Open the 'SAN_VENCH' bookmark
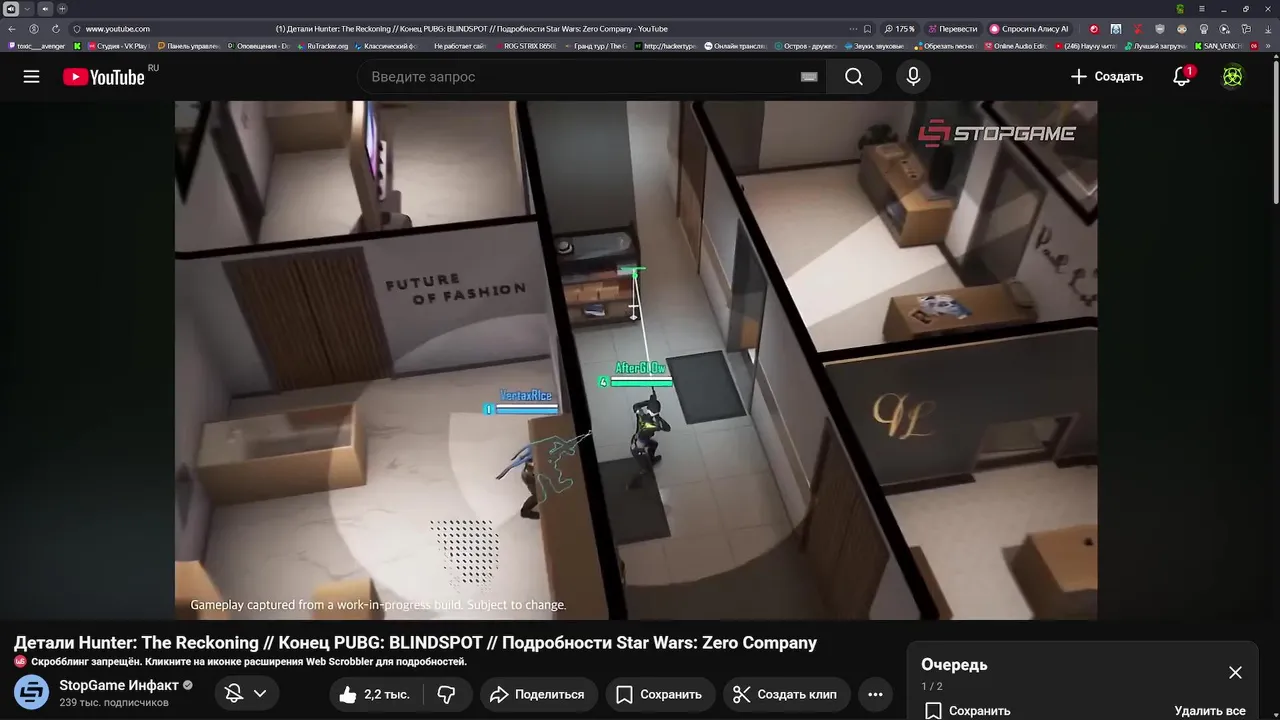The image size is (1280, 720). 1217,46
